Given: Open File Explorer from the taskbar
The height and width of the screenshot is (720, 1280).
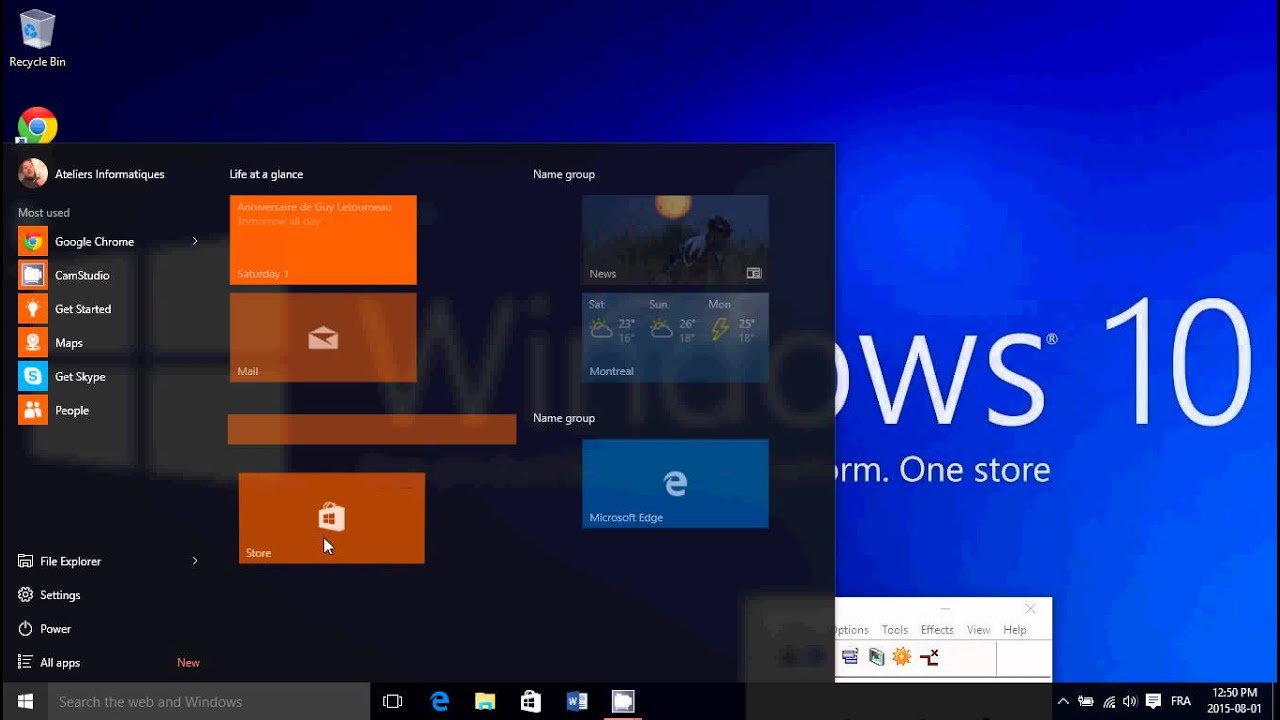Looking at the screenshot, I should pyautogui.click(x=485, y=702).
